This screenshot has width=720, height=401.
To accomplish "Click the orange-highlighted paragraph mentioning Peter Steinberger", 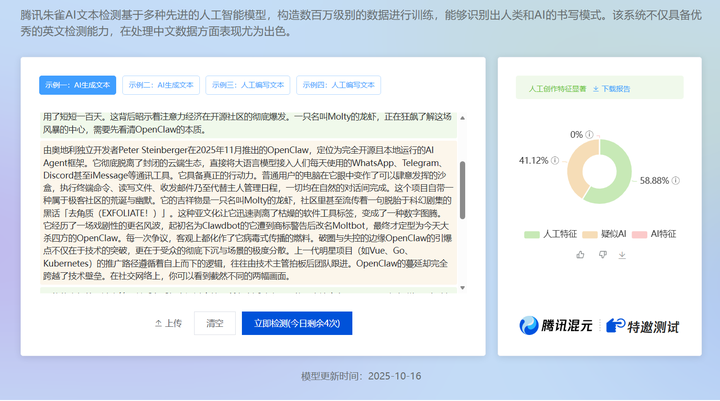I will click(248, 213).
